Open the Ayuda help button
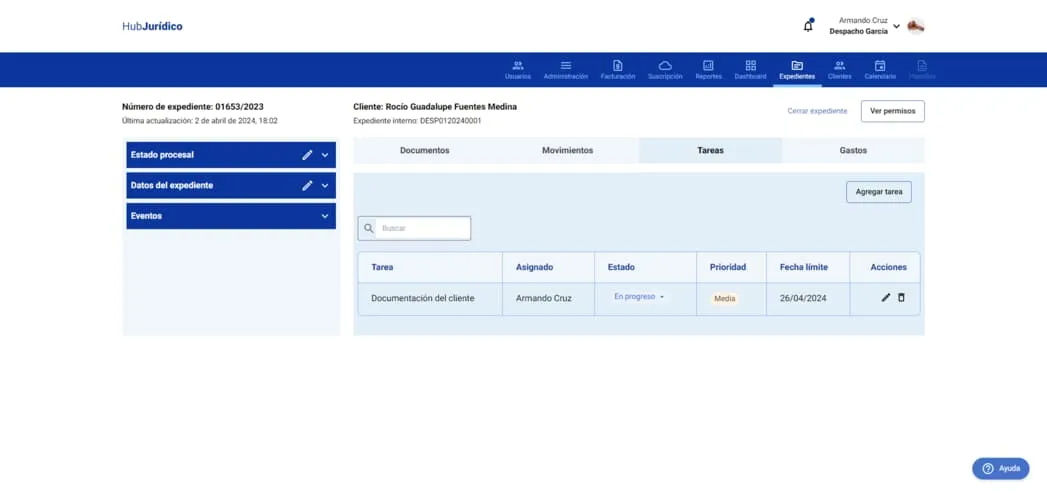The height and width of the screenshot is (497, 1047). (x=1001, y=468)
